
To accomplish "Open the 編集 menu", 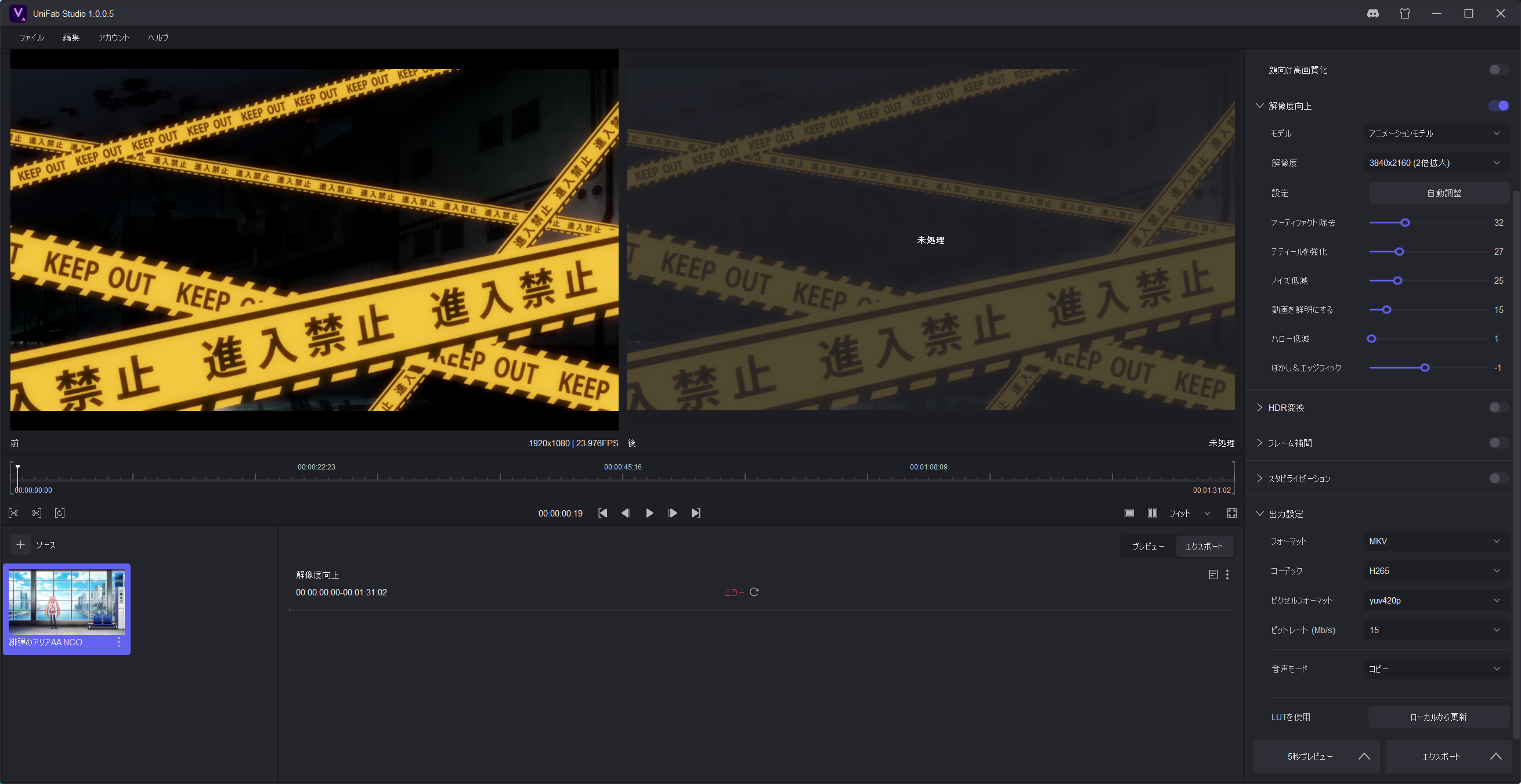I will coord(71,37).
